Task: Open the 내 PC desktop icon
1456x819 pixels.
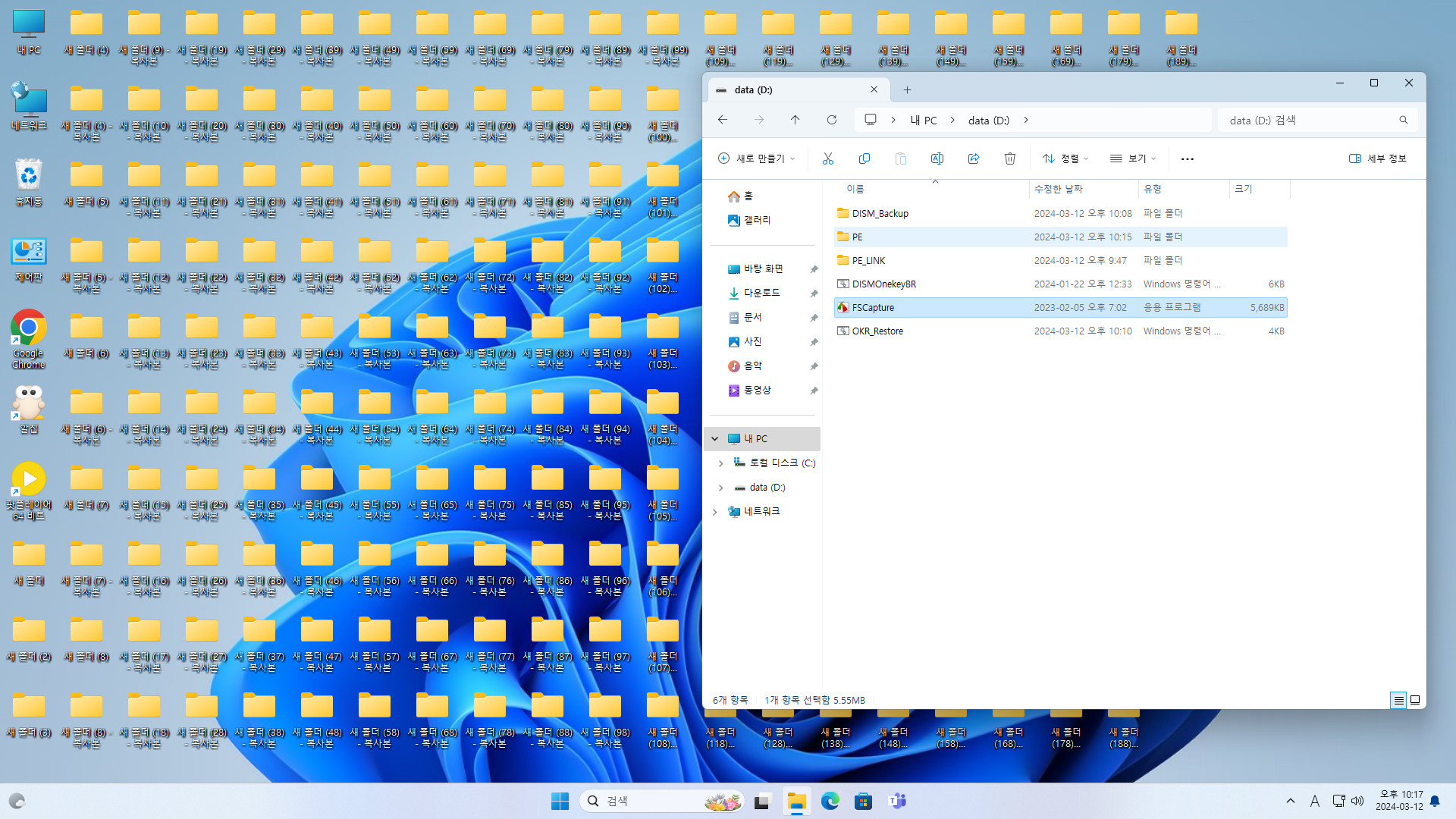Action: tap(29, 32)
